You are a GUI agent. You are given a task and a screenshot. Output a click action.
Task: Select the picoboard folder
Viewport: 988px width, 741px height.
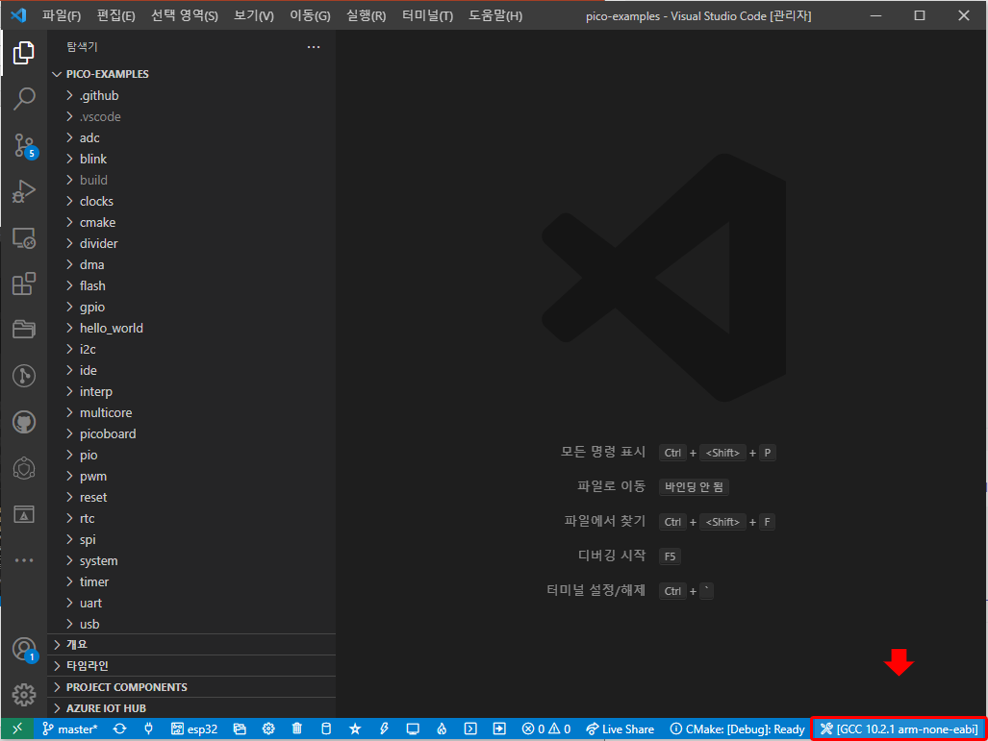tap(192, 434)
